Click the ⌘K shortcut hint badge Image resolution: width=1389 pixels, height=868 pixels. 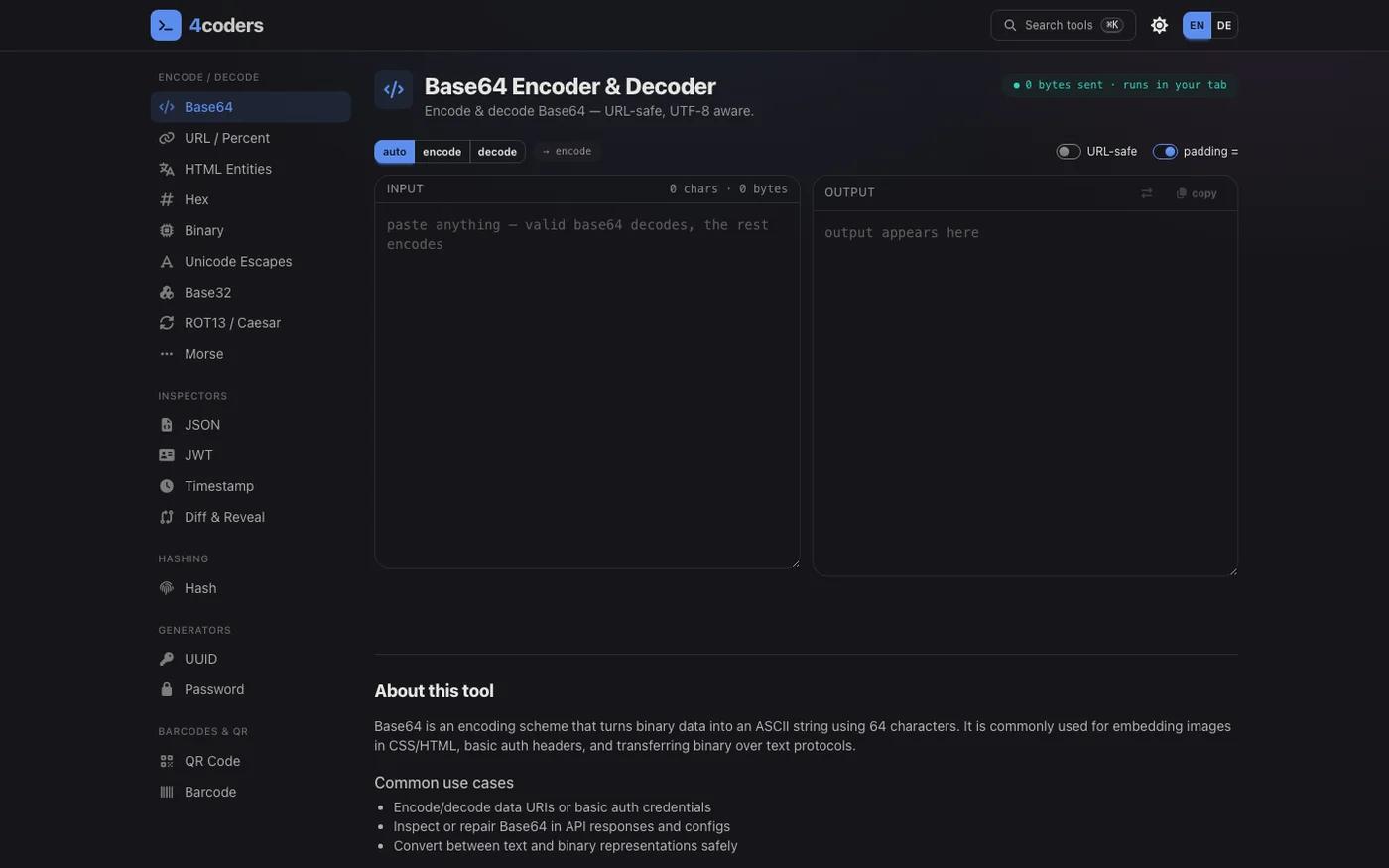coord(1112,25)
